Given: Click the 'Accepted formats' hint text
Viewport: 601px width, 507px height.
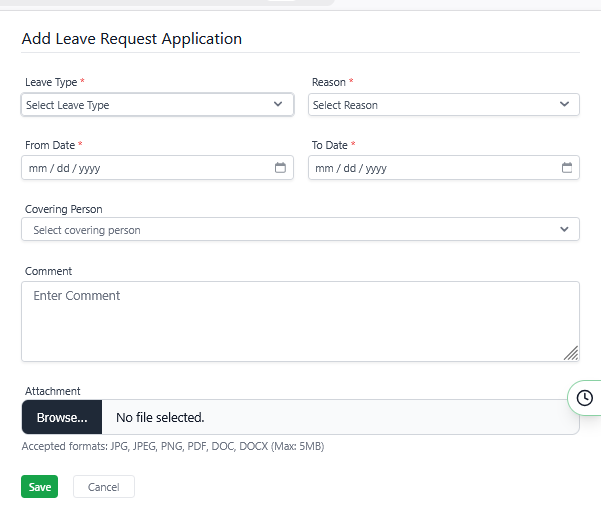Looking at the screenshot, I should (173, 446).
